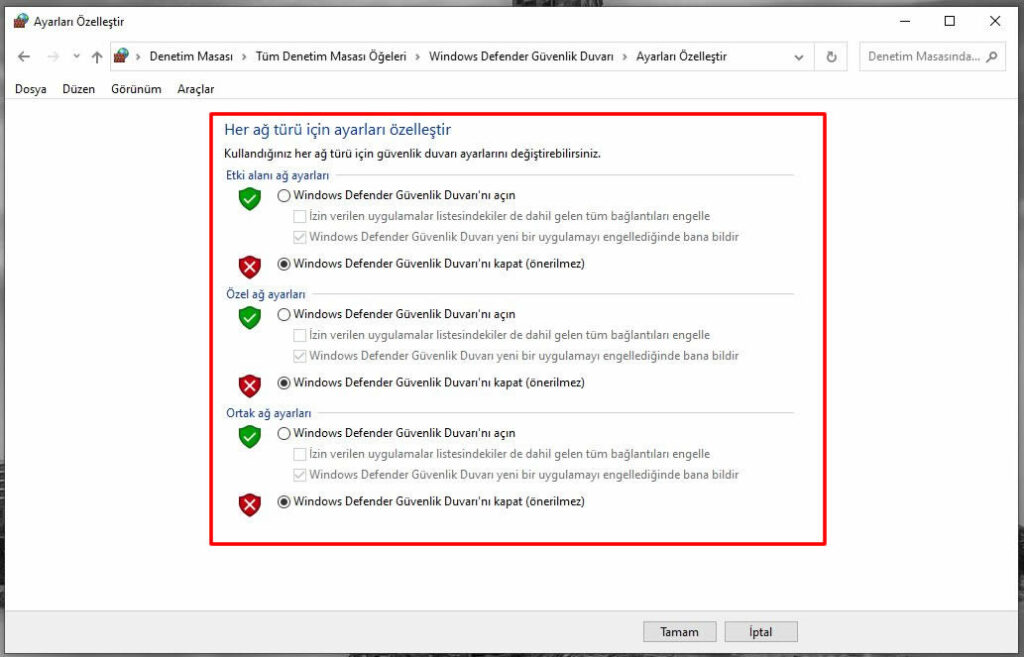Click the search magnifier icon
The width and height of the screenshot is (1024, 657).
tap(992, 57)
